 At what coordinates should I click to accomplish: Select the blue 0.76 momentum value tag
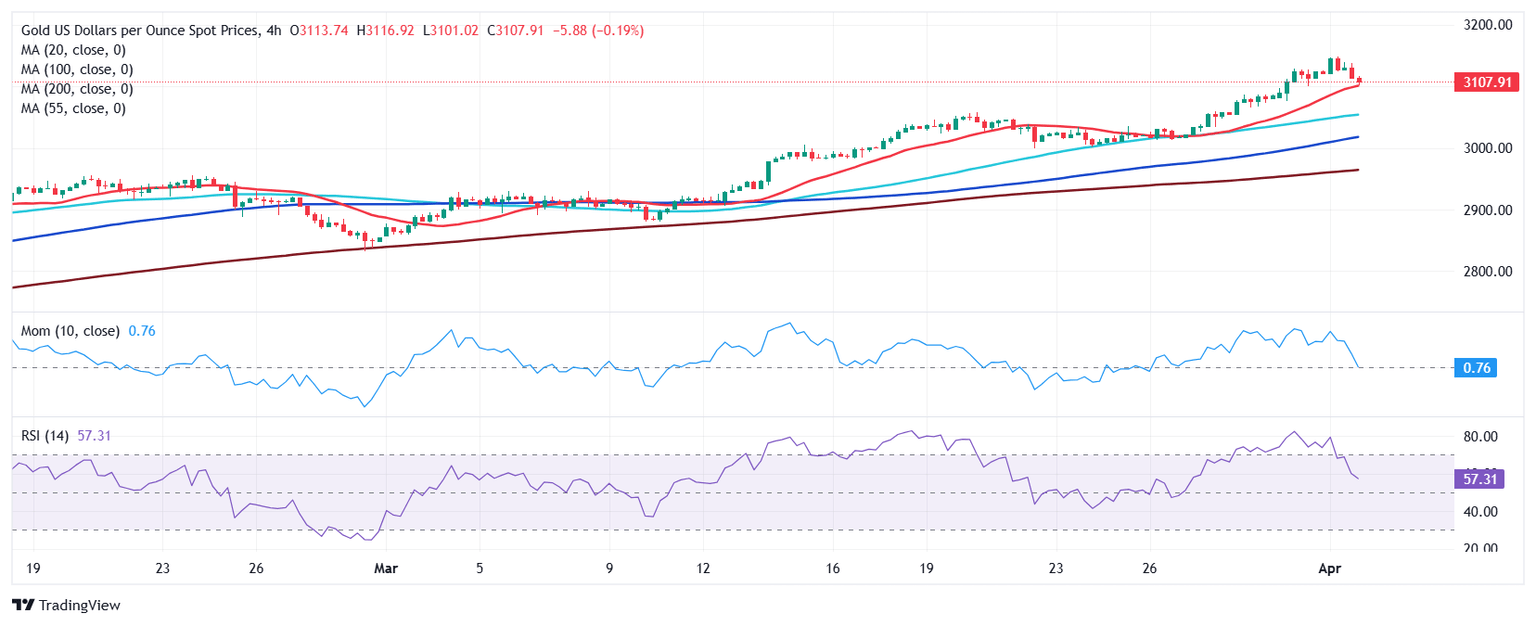point(1476,368)
